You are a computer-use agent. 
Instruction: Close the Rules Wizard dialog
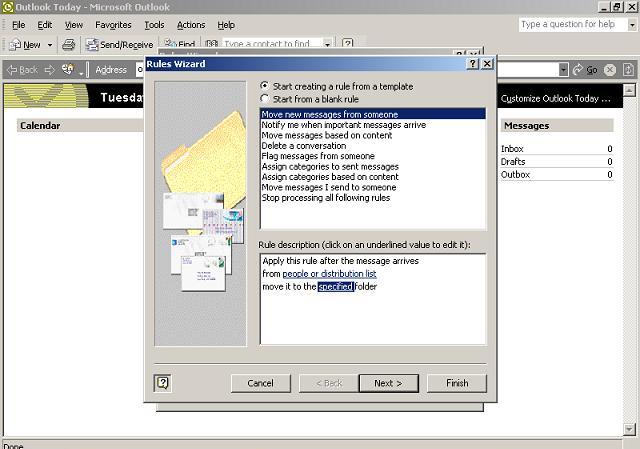click(x=487, y=64)
